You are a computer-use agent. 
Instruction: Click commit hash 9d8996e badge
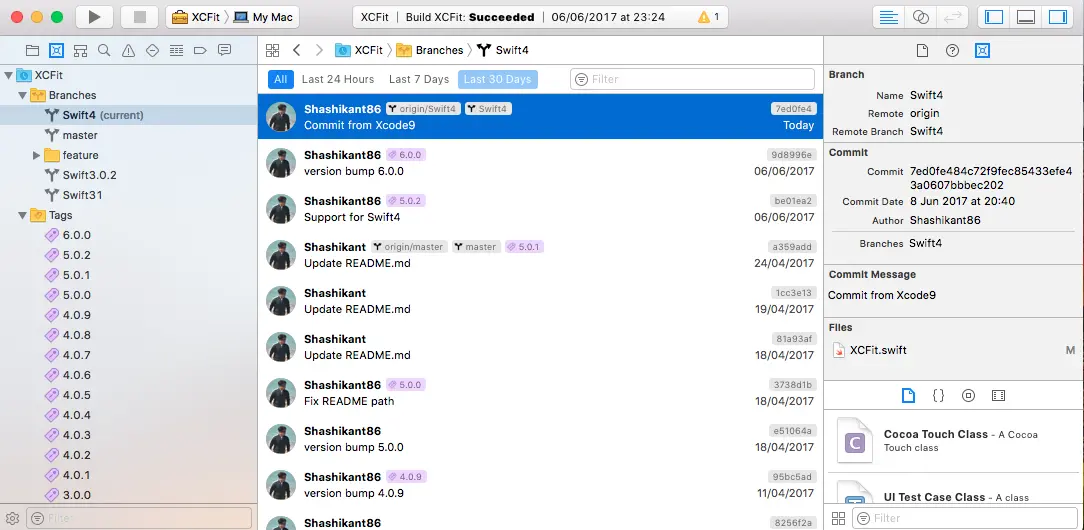coord(792,155)
